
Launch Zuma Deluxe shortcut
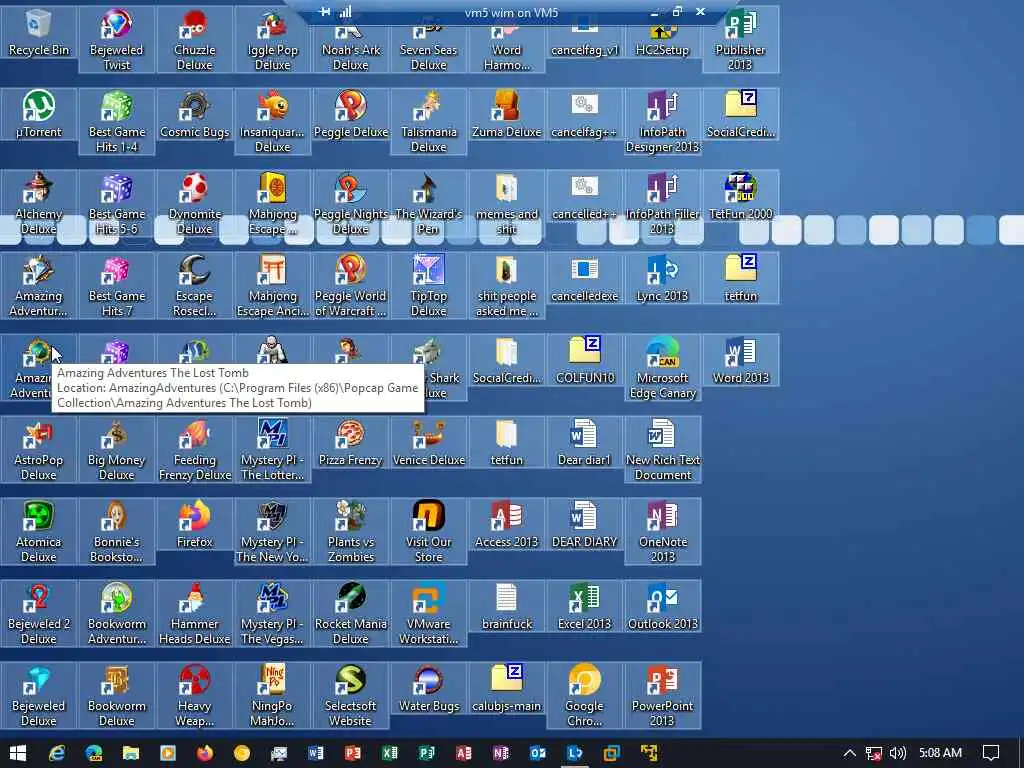point(507,114)
